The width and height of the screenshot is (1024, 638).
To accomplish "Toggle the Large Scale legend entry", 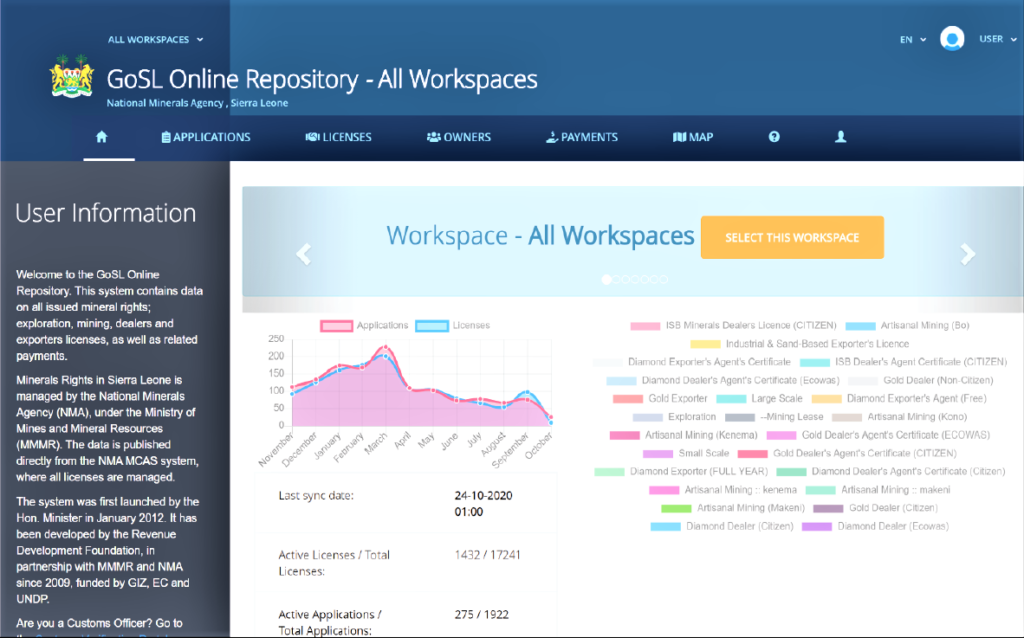I will coord(760,398).
